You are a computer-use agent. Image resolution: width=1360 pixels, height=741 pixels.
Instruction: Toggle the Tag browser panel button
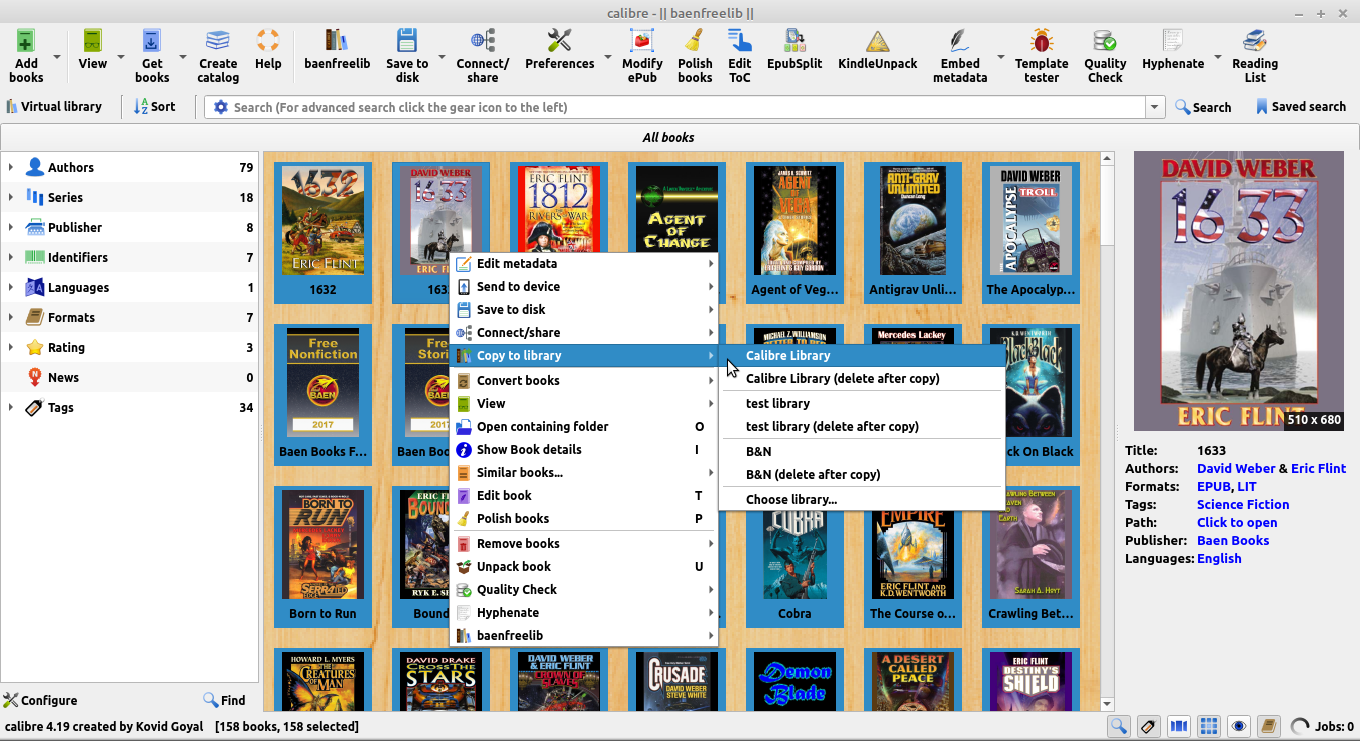tap(1148, 727)
